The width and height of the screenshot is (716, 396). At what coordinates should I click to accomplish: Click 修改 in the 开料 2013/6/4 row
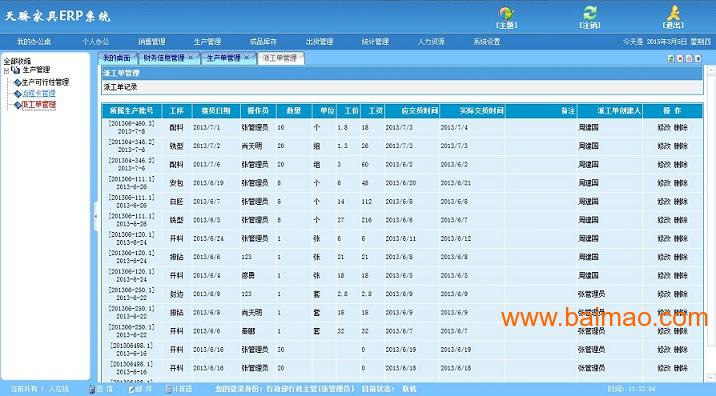tap(664, 275)
